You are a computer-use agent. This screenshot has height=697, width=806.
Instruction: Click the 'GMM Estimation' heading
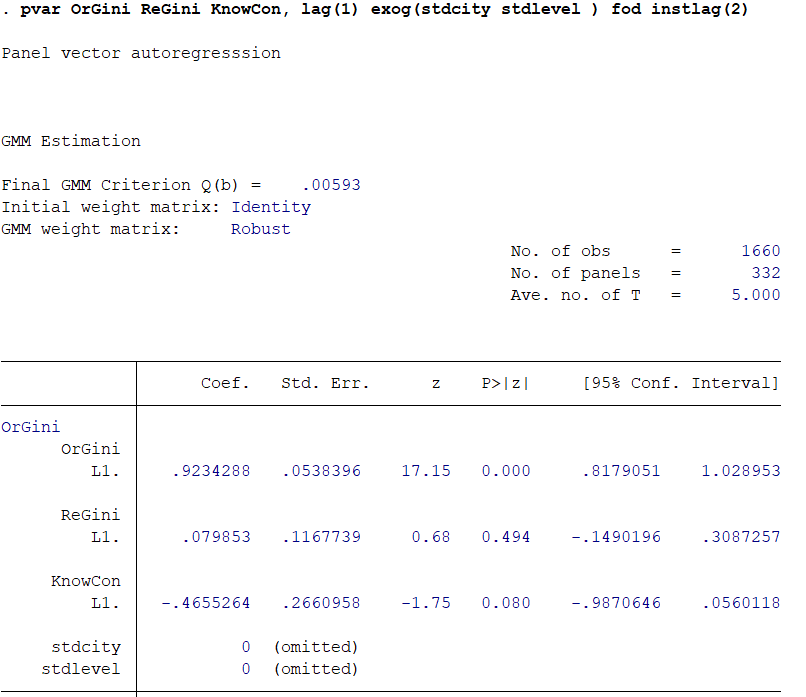click(71, 141)
